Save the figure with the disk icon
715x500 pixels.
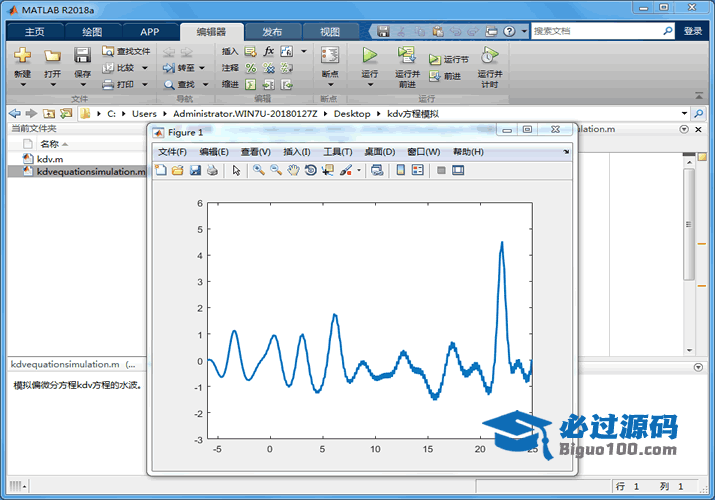[195, 171]
